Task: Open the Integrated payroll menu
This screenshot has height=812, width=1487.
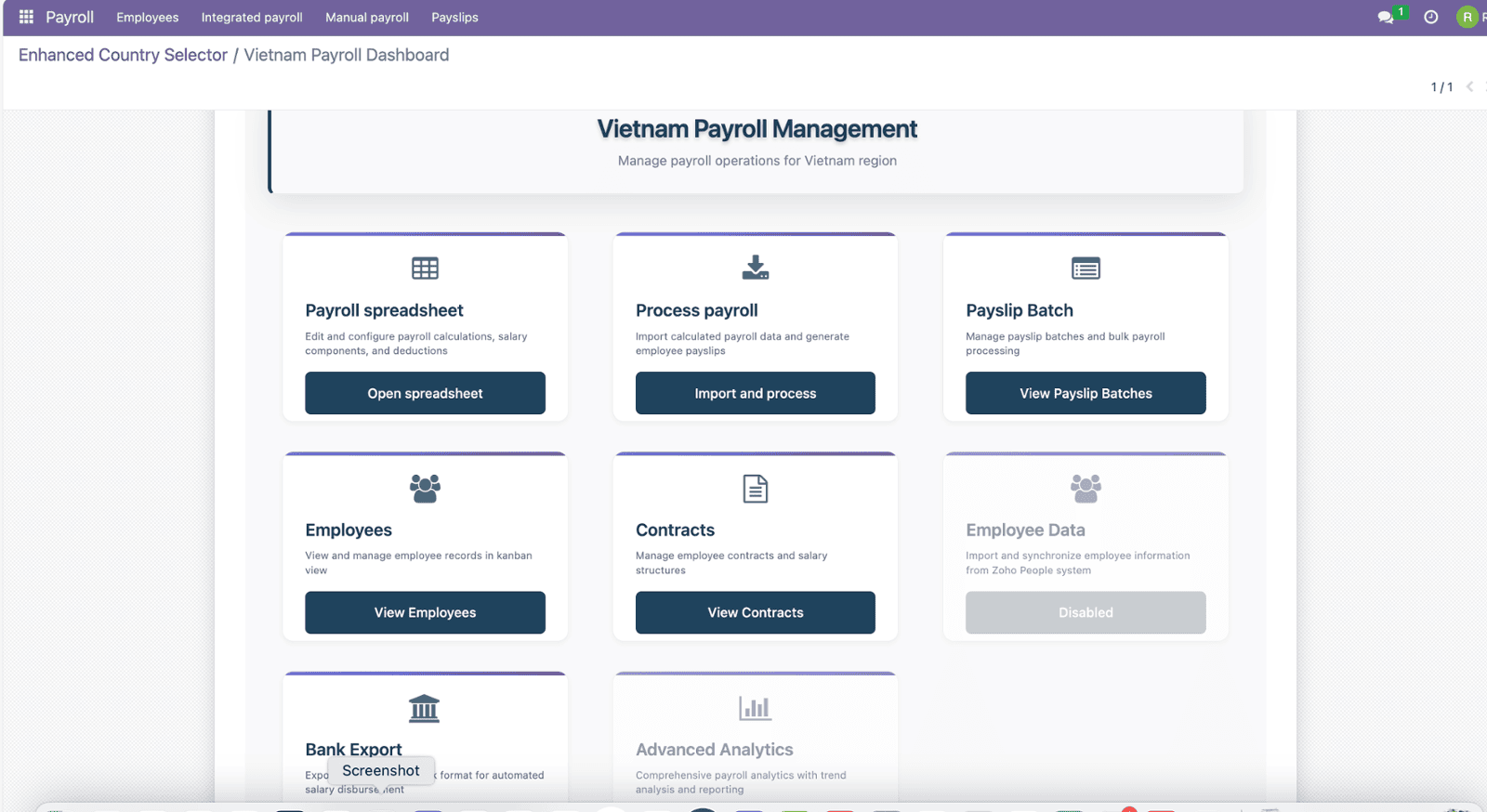Action: pyautogui.click(x=252, y=18)
